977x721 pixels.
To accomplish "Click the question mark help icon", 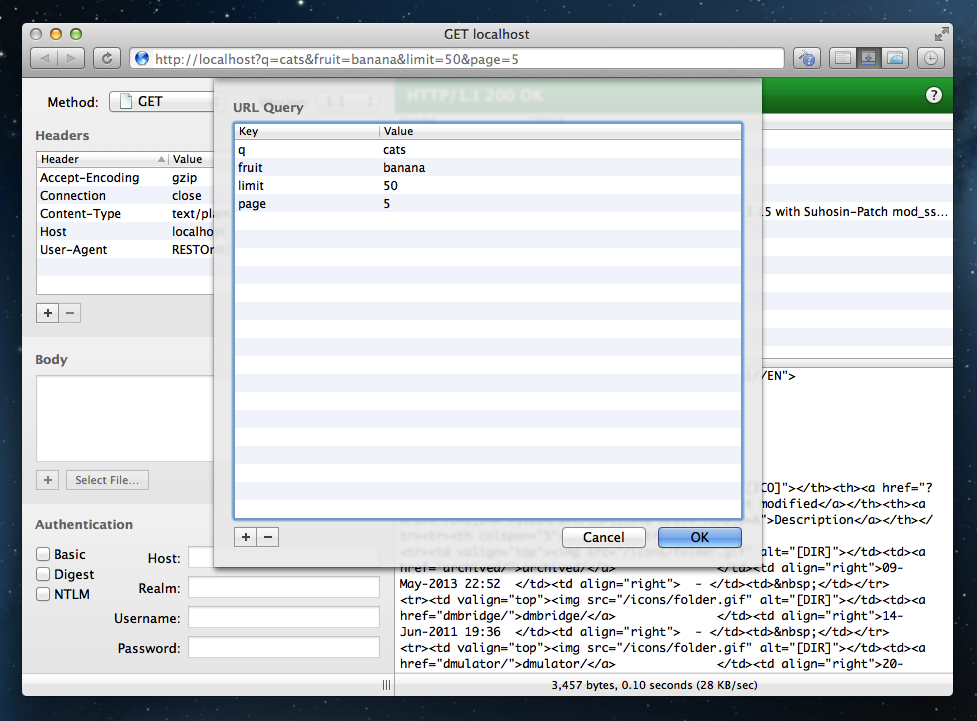I will [x=933, y=95].
